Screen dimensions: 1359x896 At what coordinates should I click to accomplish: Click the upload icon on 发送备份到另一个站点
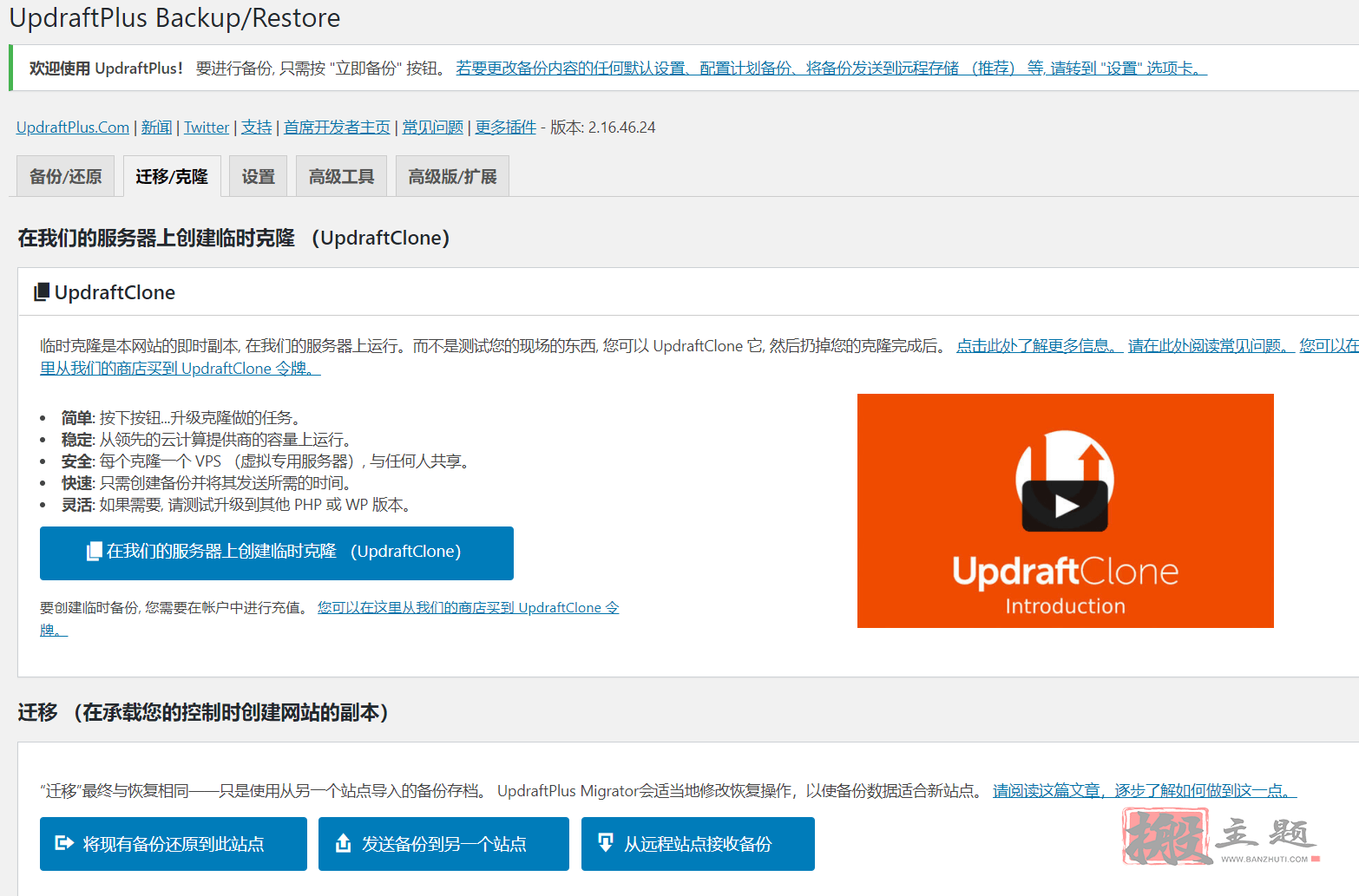pyautogui.click(x=344, y=842)
